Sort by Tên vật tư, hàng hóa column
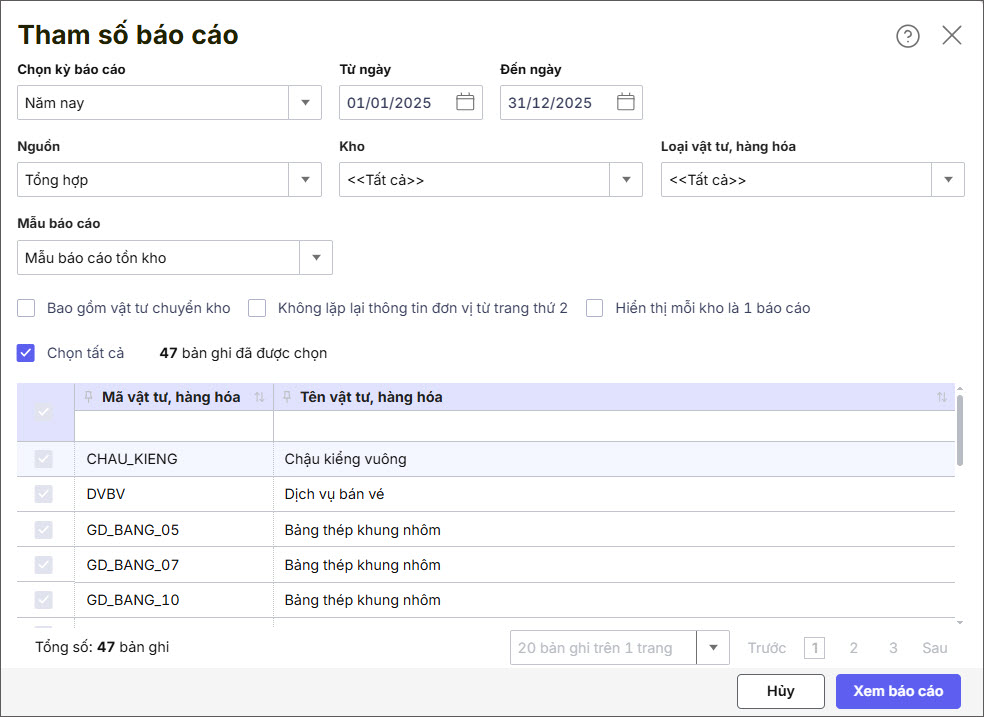This screenshot has width=984, height=717. pos(941,397)
